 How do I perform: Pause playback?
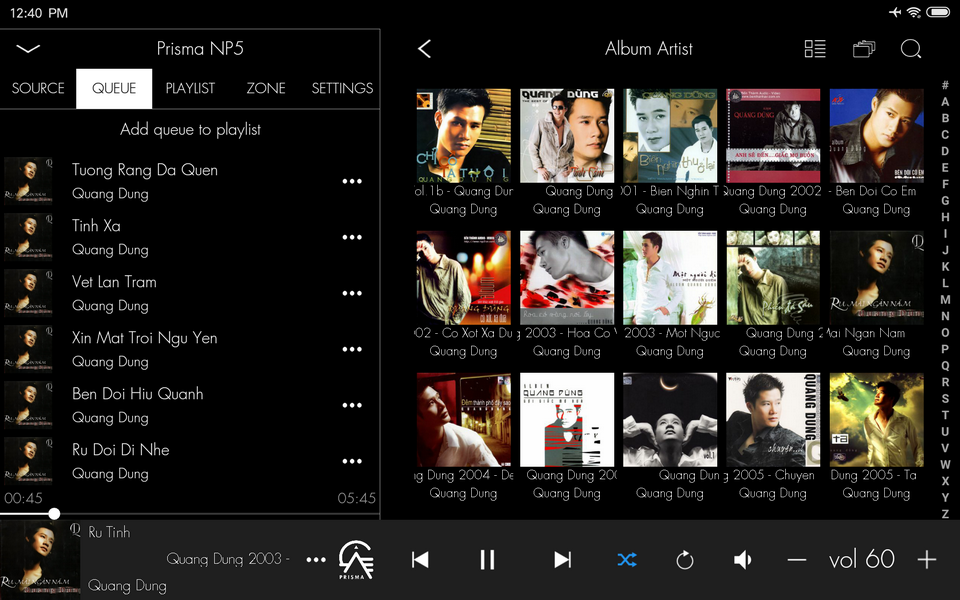coord(487,560)
